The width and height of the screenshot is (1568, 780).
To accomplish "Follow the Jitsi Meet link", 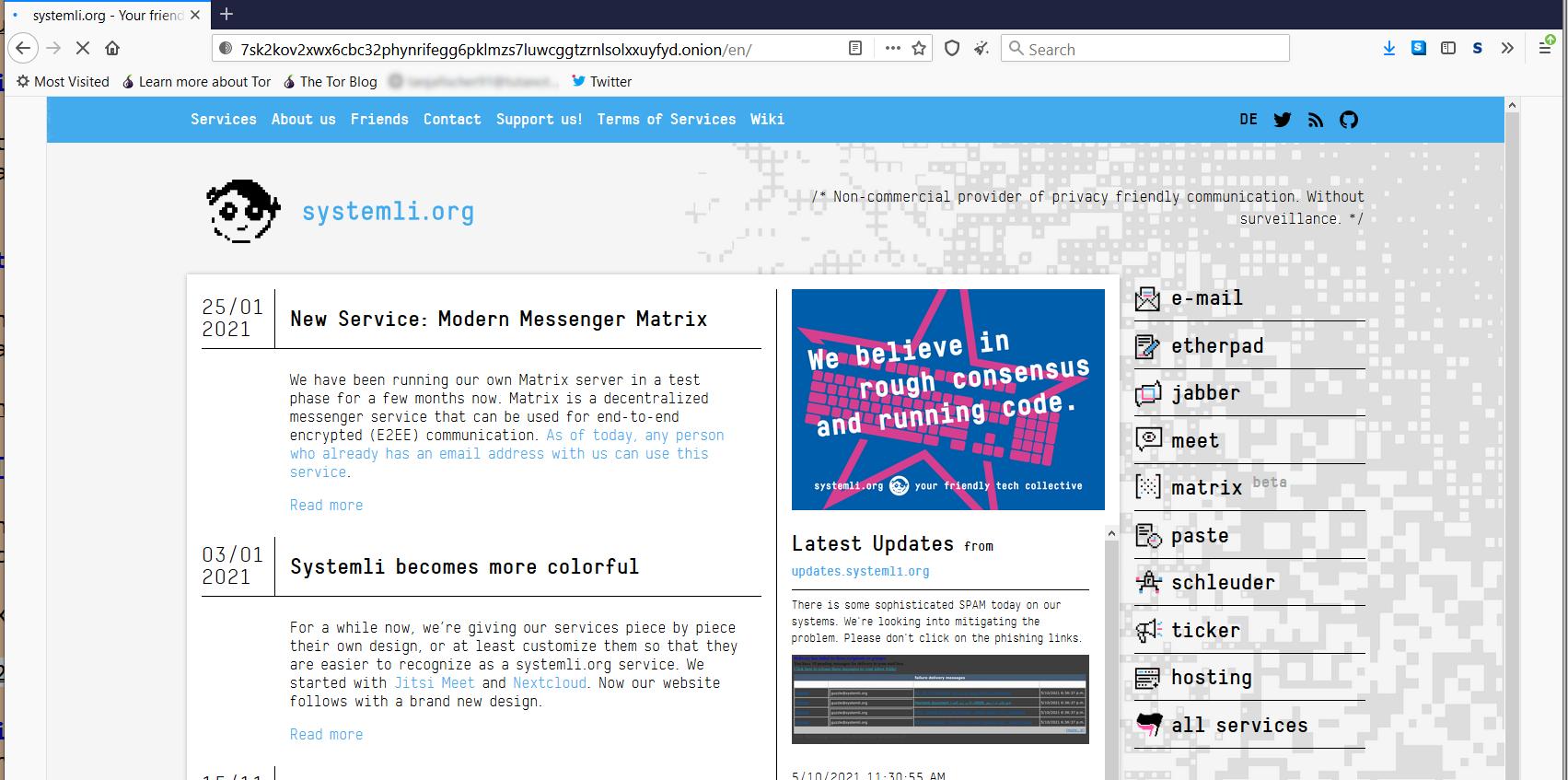I will click(435, 682).
